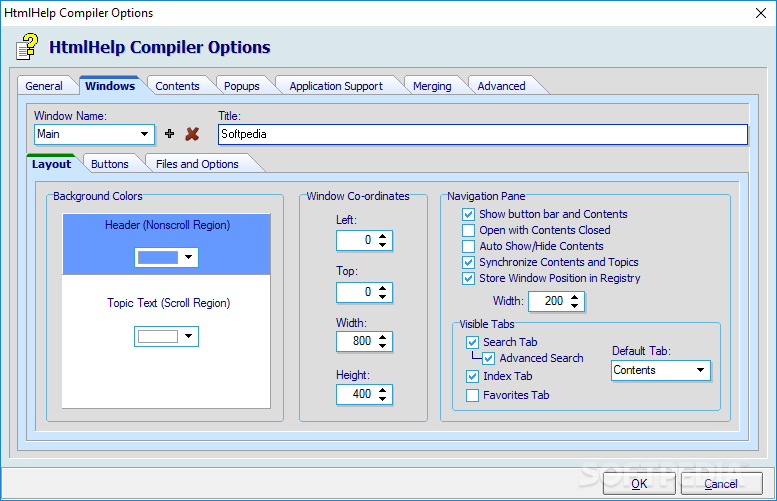
Task: Click the blue Header color swatch
Action: [x=158, y=257]
